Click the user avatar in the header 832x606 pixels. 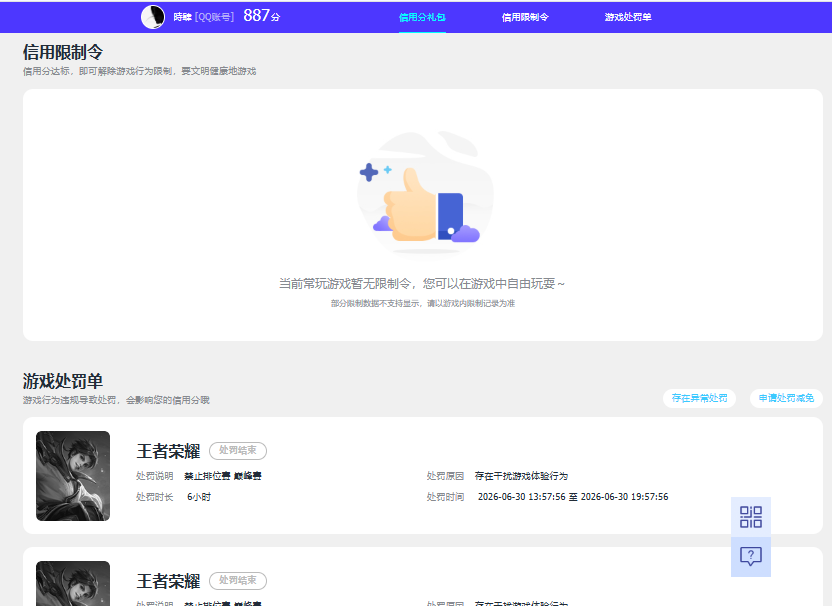(x=153, y=17)
